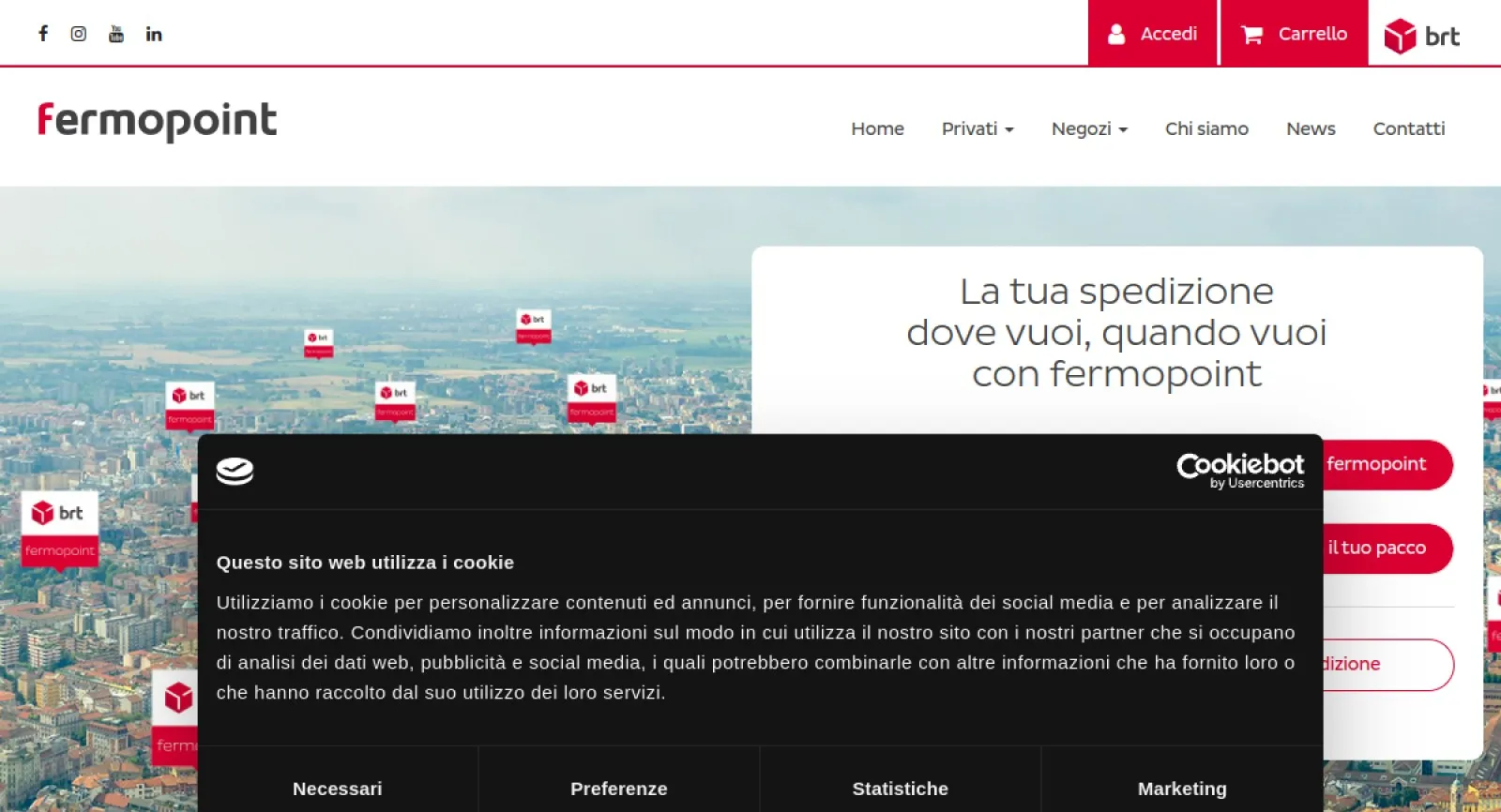Image resolution: width=1501 pixels, height=812 pixels.
Task: Click the red fermopoint button
Action: tap(1387, 464)
